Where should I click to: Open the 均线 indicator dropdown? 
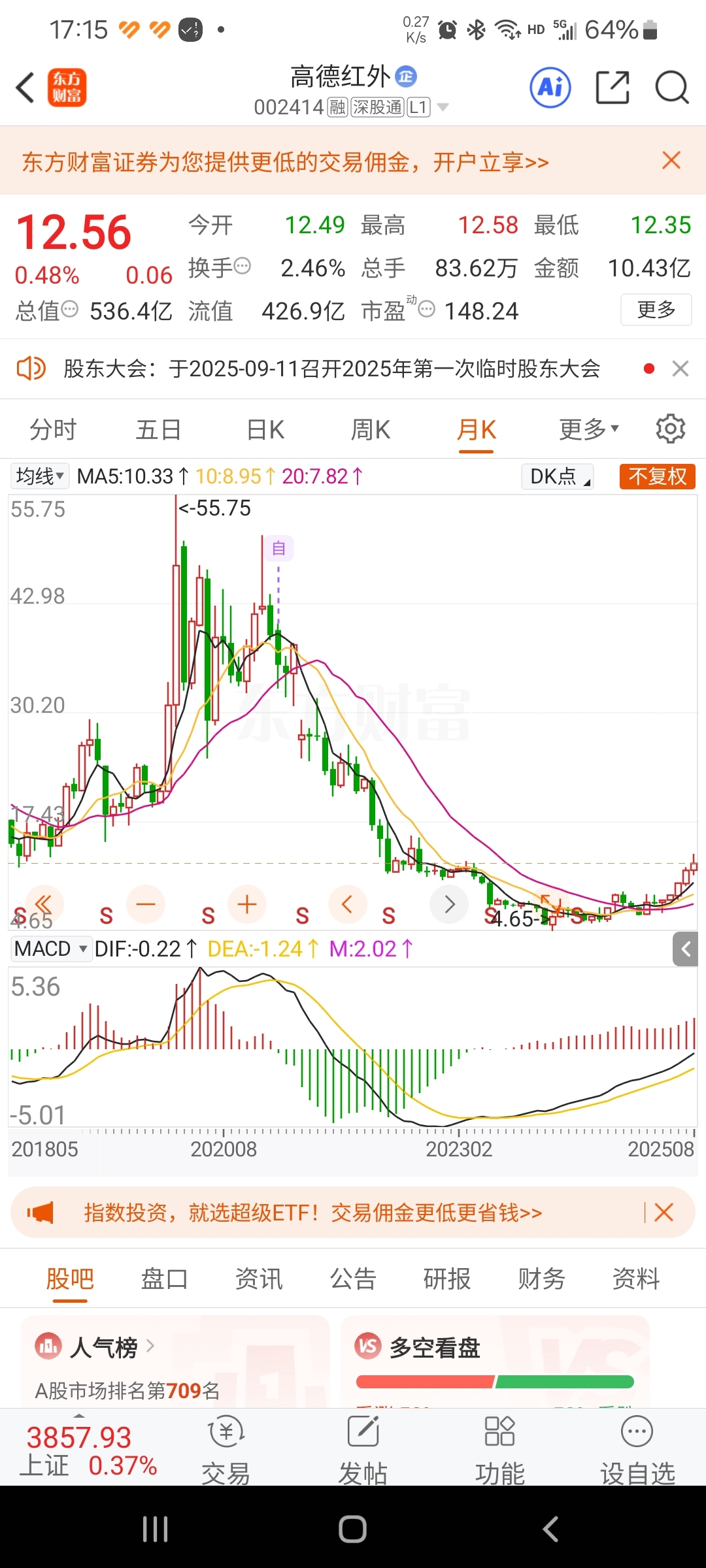tap(41, 476)
